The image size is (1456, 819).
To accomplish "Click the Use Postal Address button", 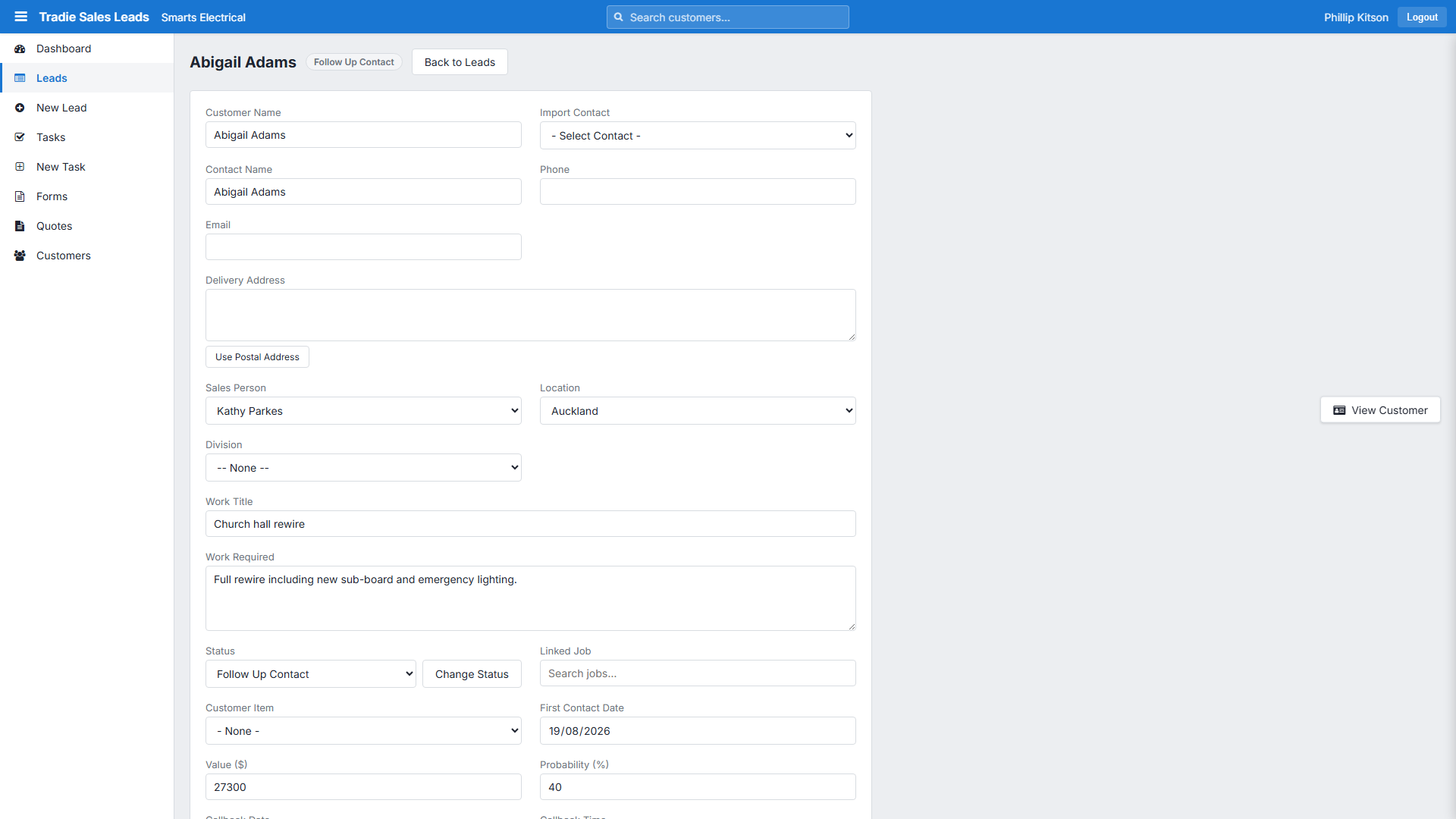I will click(257, 357).
